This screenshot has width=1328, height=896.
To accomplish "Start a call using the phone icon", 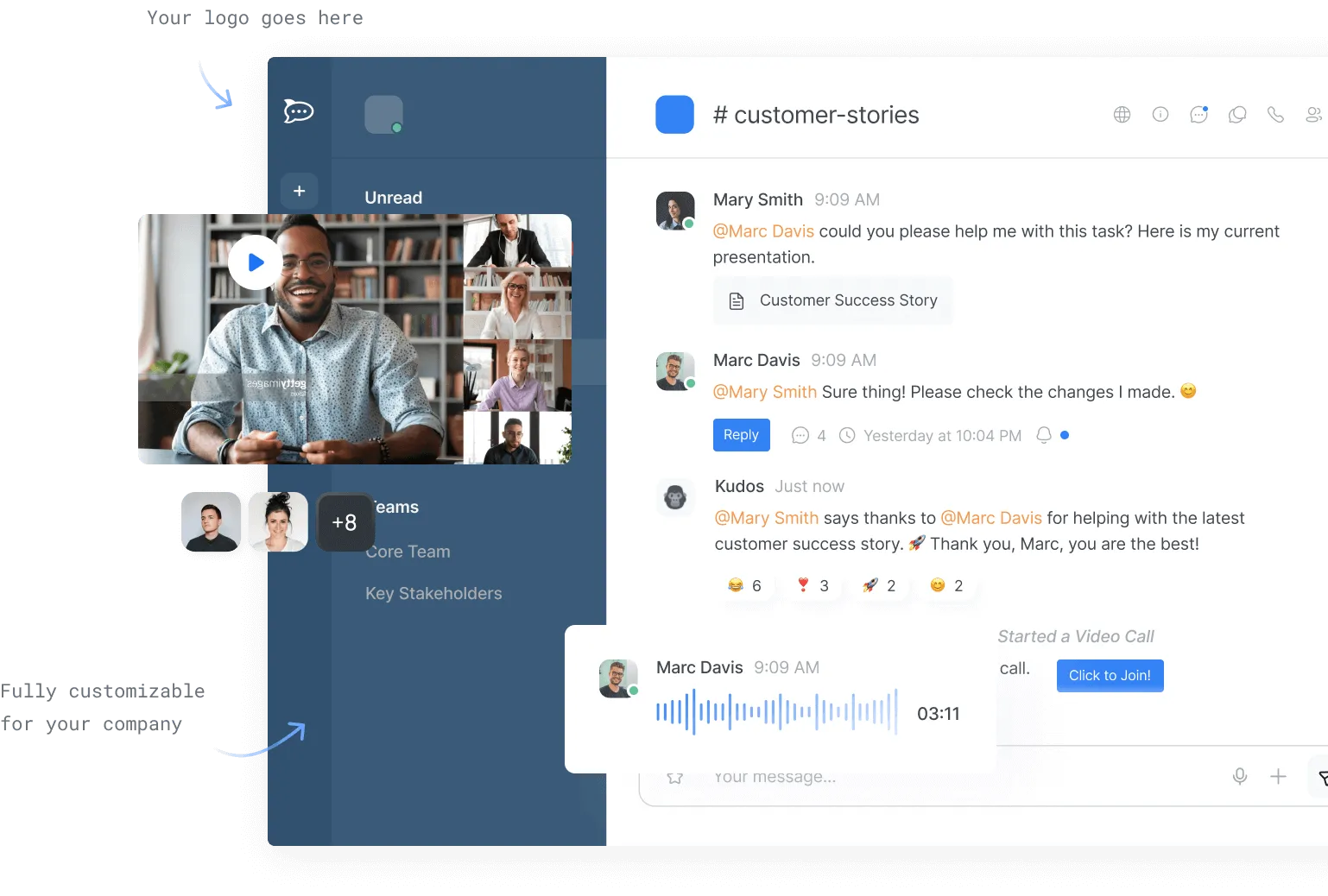I will pyautogui.click(x=1275, y=114).
